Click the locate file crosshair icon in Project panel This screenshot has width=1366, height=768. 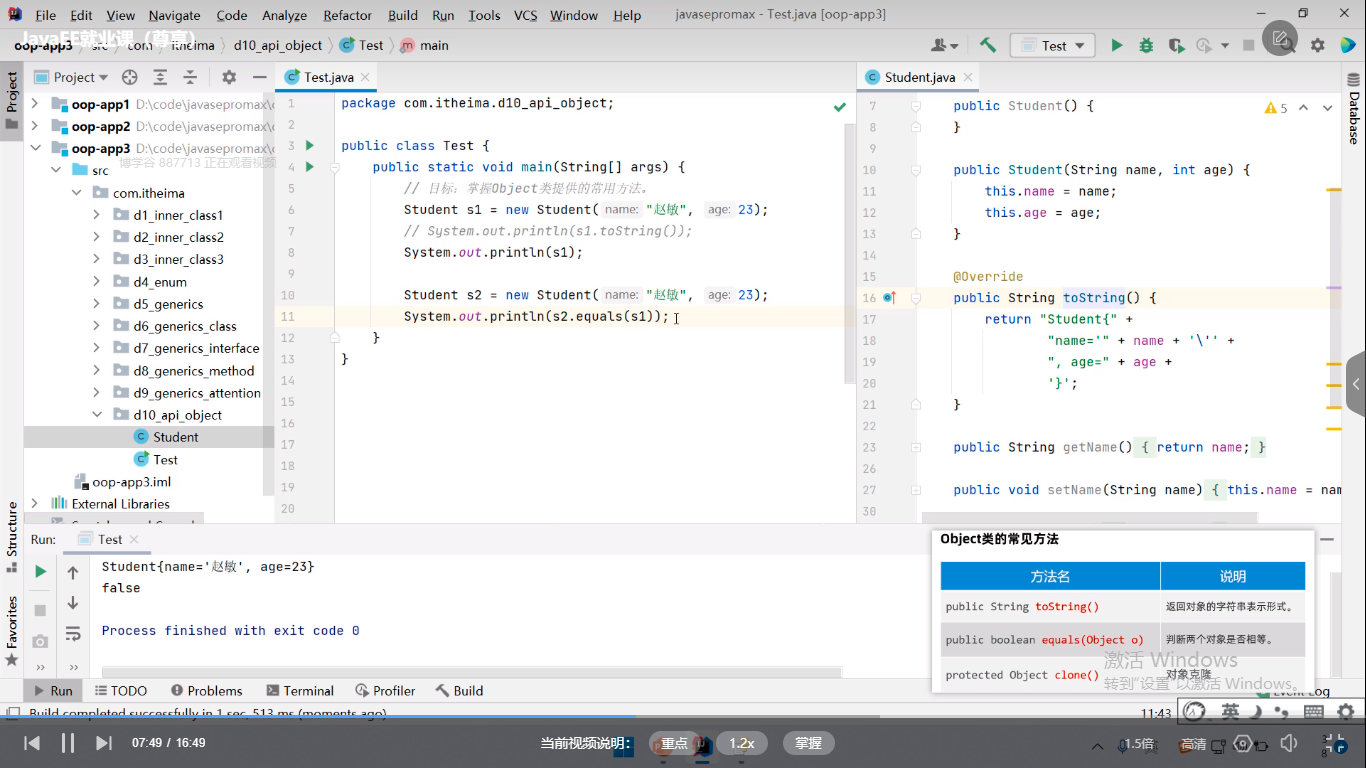(129, 77)
